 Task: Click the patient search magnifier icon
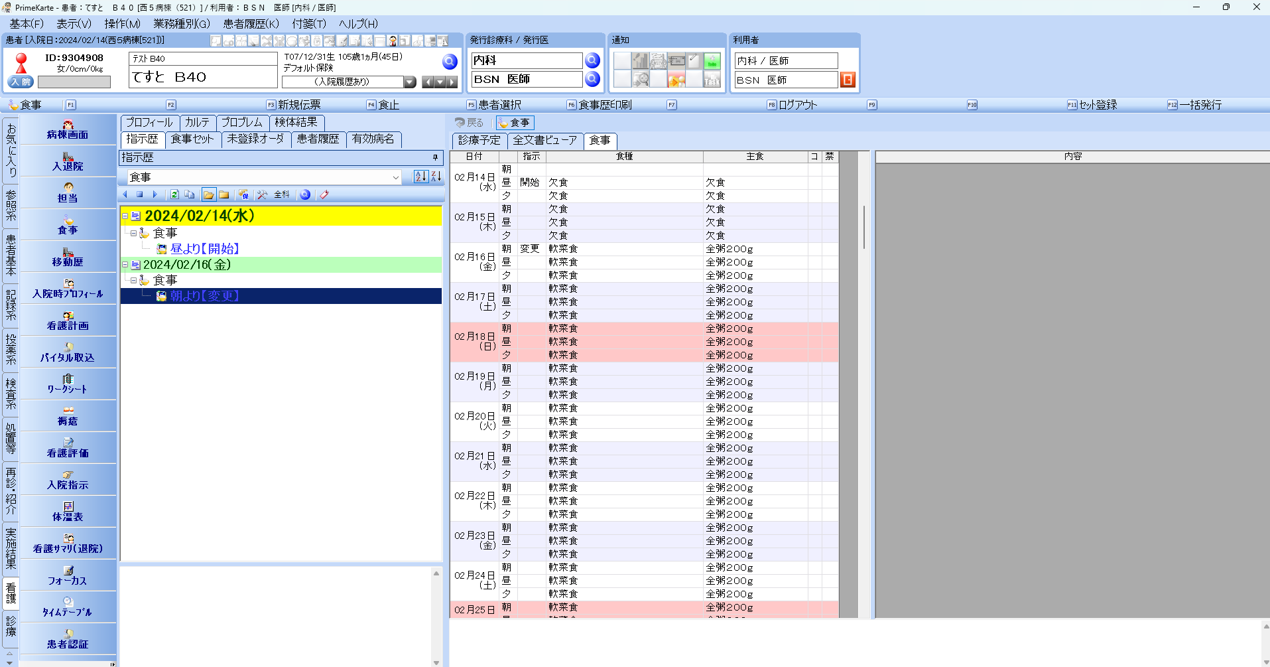450,62
